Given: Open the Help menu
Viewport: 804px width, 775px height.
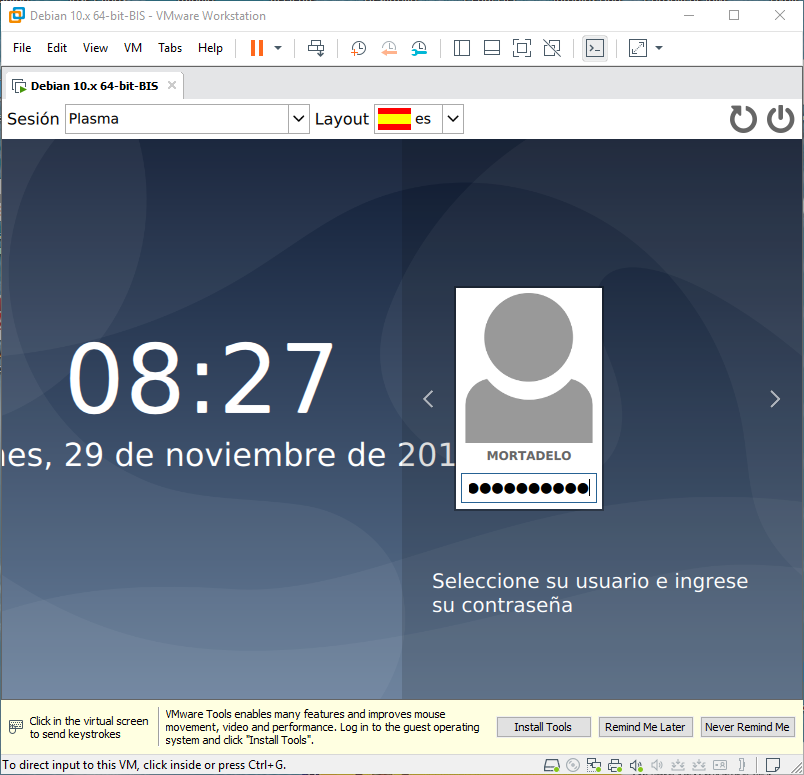Looking at the screenshot, I should pos(210,48).
